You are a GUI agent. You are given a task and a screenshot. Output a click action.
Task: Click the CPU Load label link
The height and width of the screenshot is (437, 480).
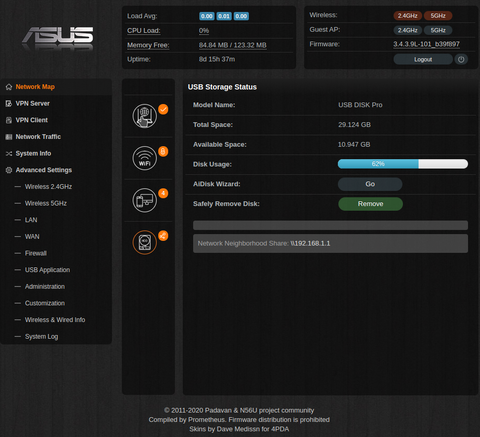click(144, 31)
